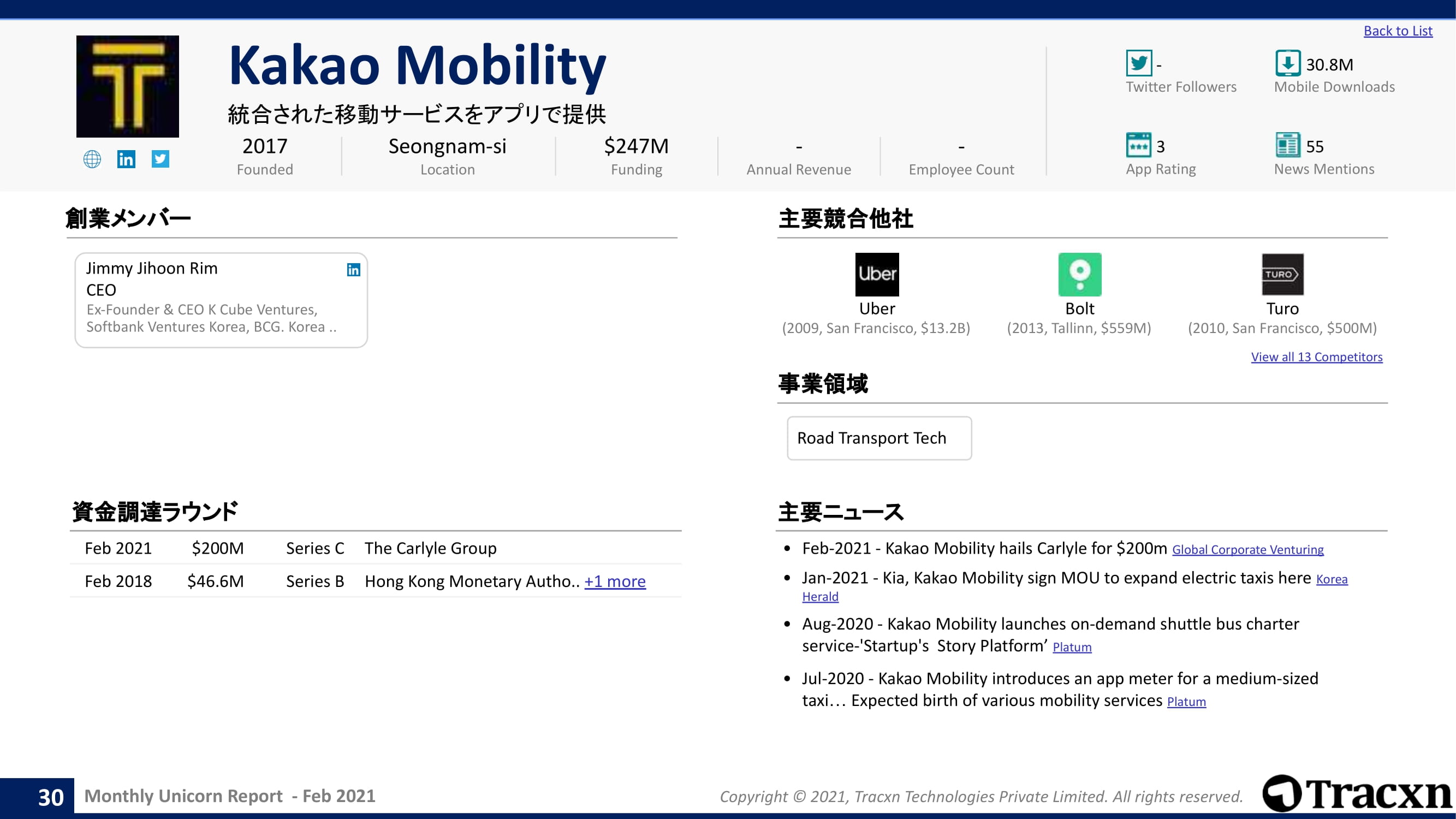Viewport: 1456px width, 819px height.
Task: Click the Kakao Mobility yellow T logo
Action: (128, 86)
